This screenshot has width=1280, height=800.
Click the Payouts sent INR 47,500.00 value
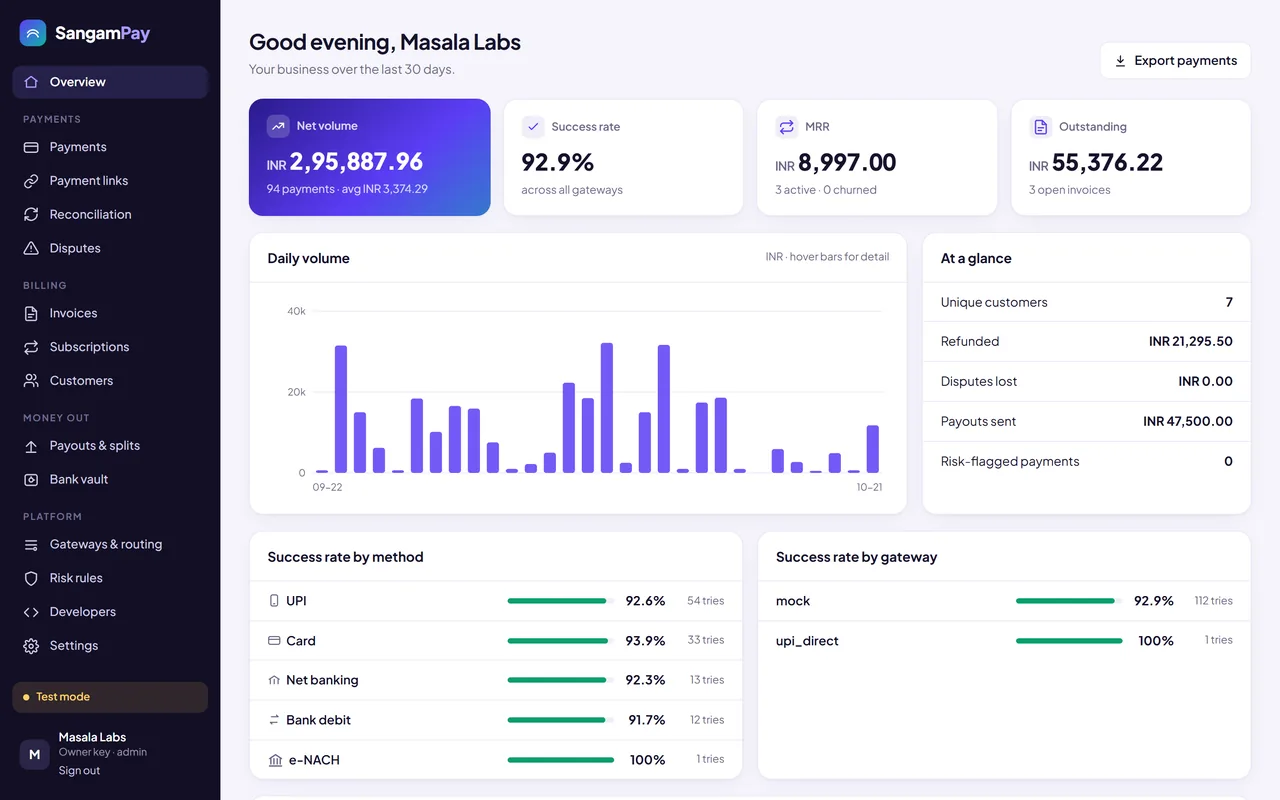(x=1188, y=422)
